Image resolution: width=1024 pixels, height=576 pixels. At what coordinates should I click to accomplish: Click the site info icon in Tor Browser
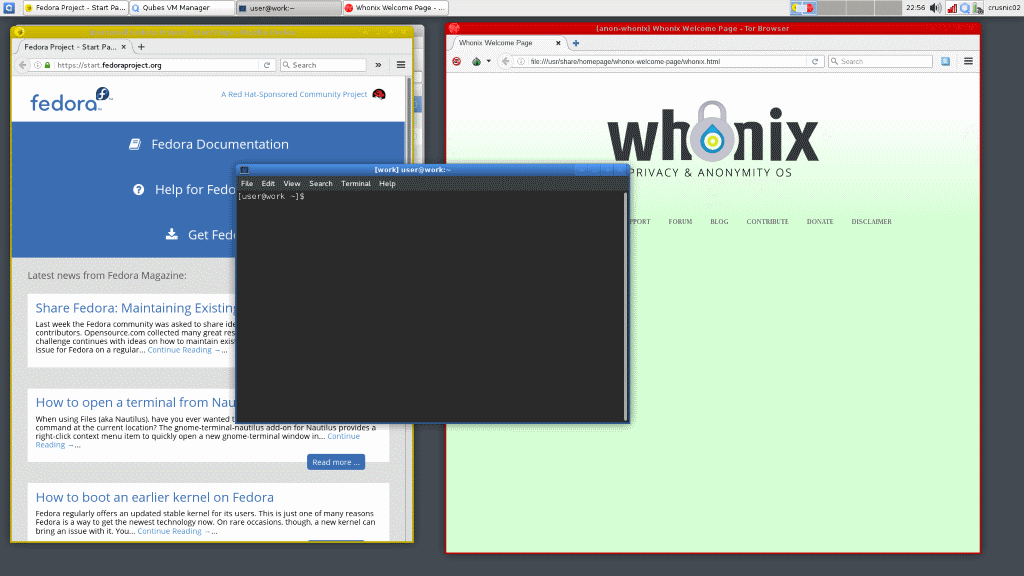click(x=521, y=61)
